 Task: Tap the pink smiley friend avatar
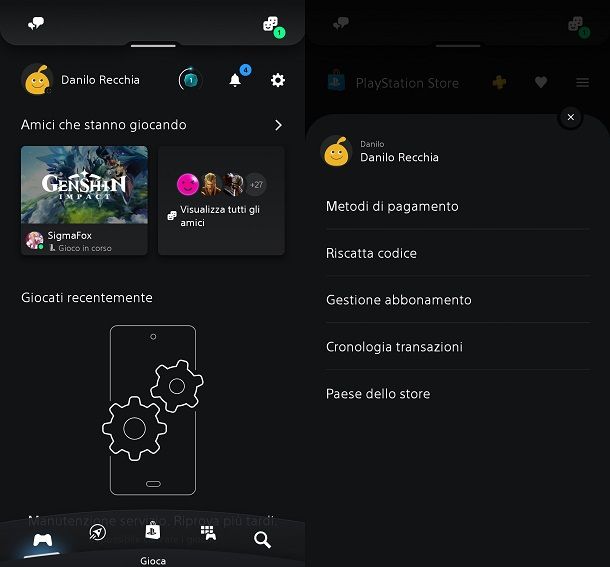(x=188, y=184)
